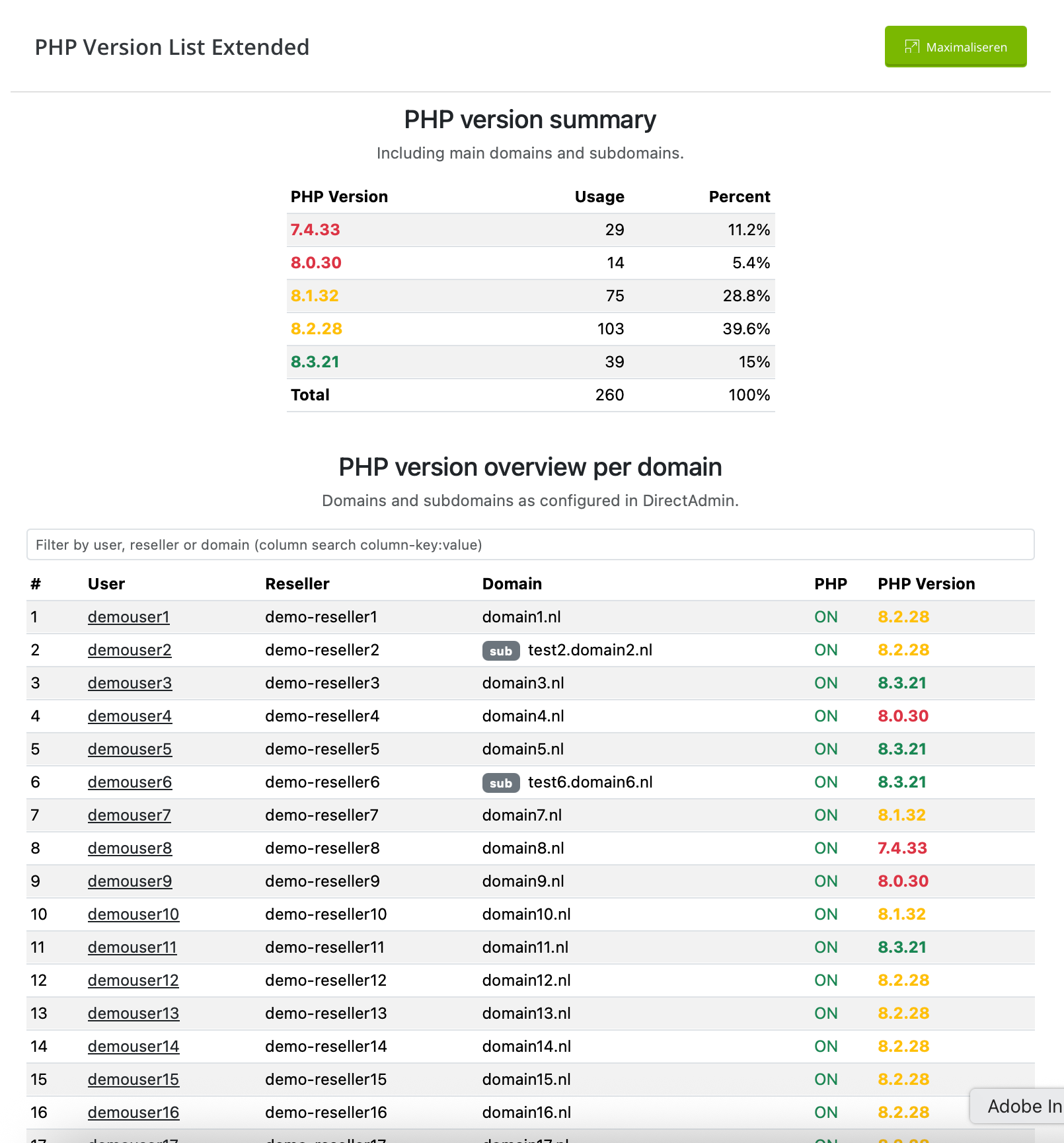Click the Reseller column header
Image resolution: width=1064 pixels, height=1143 pixels.
click(297, 584)
